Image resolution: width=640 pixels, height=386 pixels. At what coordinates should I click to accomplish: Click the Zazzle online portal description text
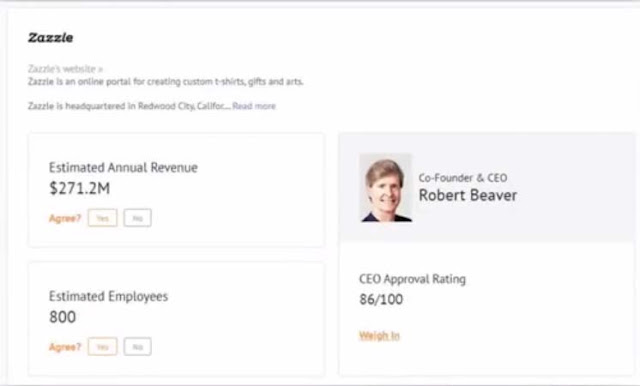click(166, 82)
